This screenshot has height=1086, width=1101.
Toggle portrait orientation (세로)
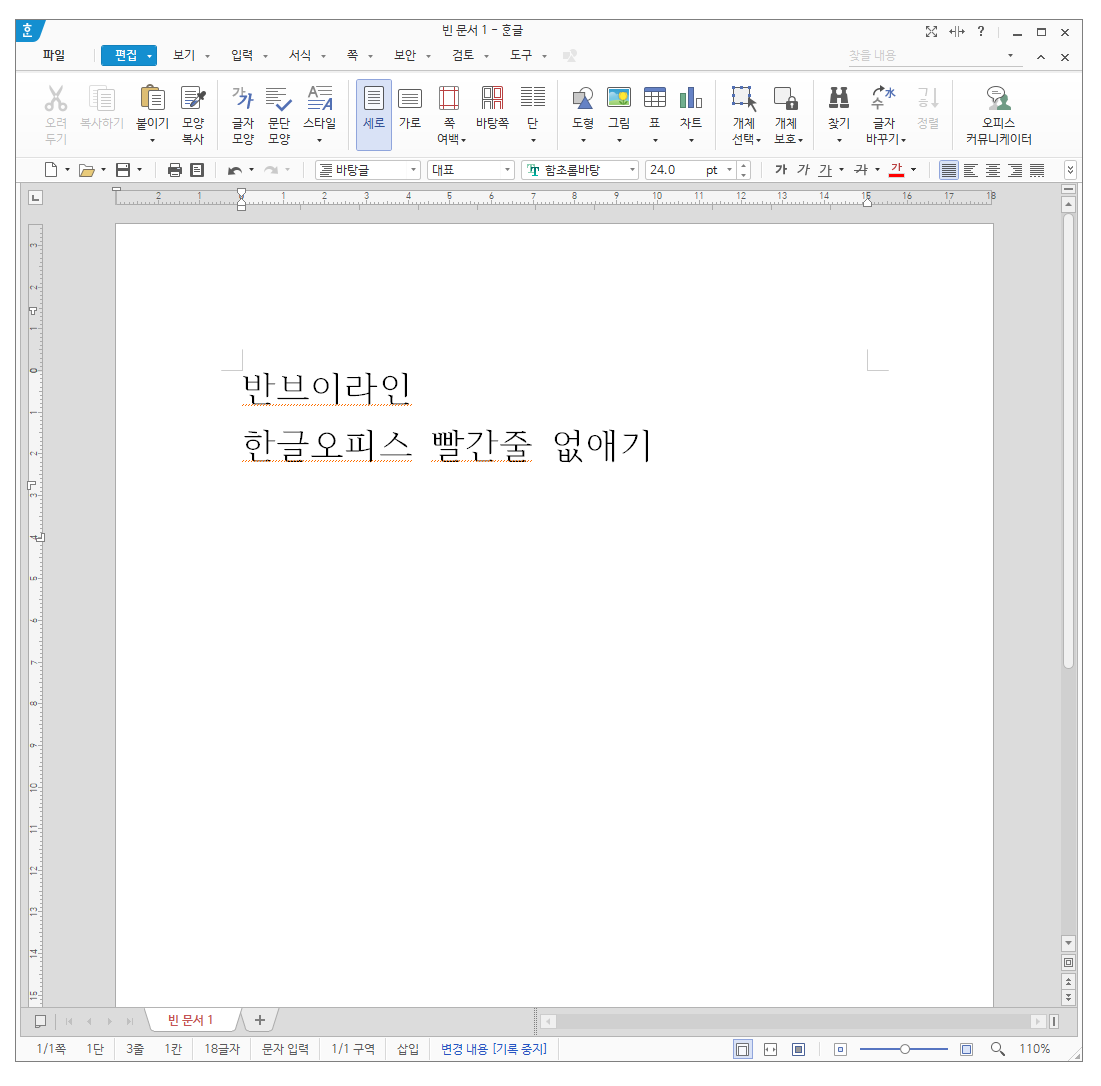coord(374,114)
